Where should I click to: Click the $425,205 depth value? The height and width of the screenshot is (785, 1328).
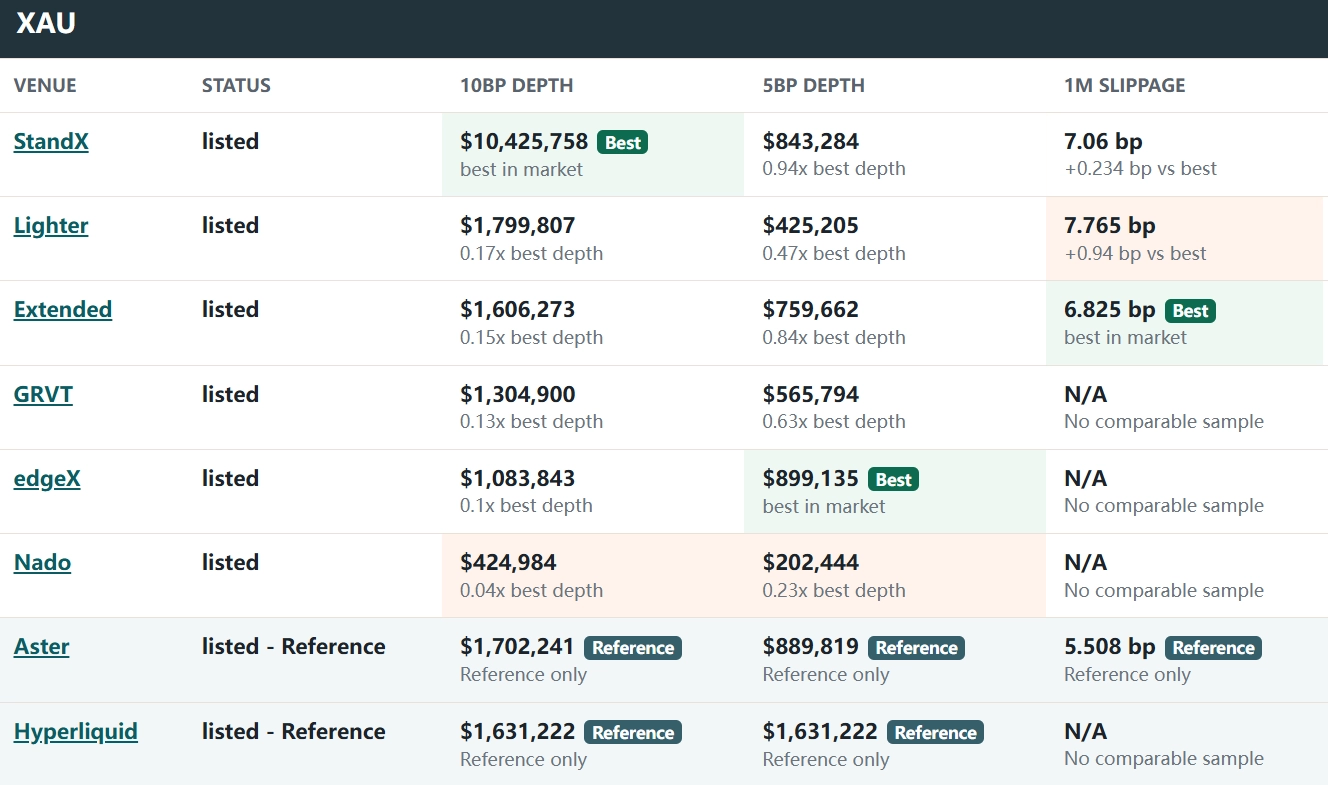(x=811, y=226)
